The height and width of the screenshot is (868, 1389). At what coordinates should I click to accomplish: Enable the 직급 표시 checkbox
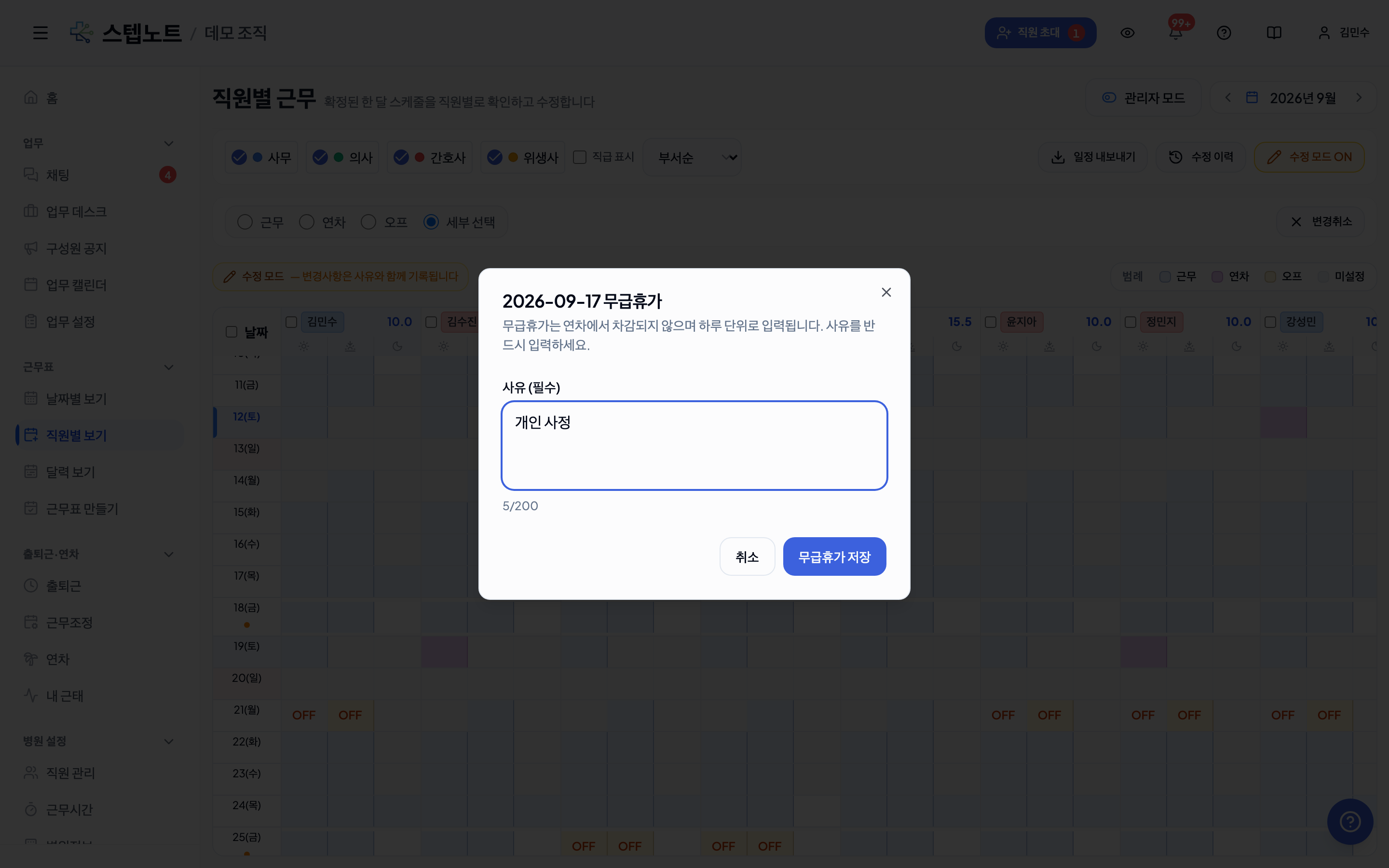tap(580, 157)
